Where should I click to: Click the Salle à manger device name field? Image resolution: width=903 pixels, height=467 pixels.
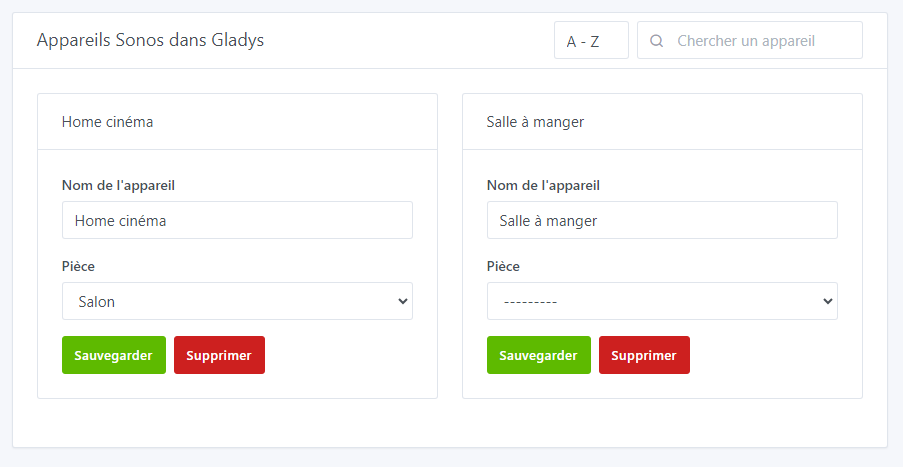click(662, 221)
